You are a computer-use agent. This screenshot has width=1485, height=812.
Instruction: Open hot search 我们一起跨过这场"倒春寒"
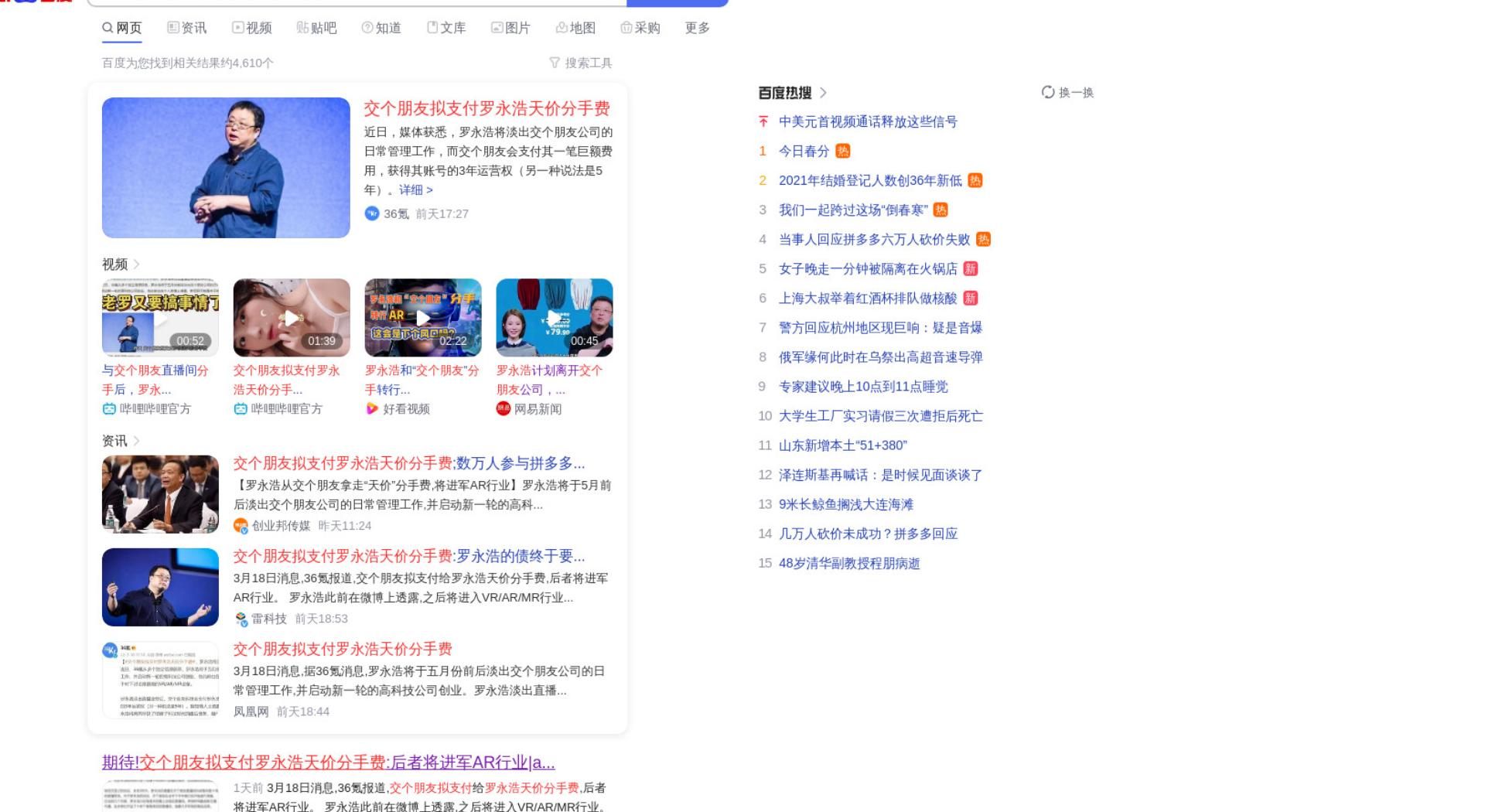pos(853,210)
